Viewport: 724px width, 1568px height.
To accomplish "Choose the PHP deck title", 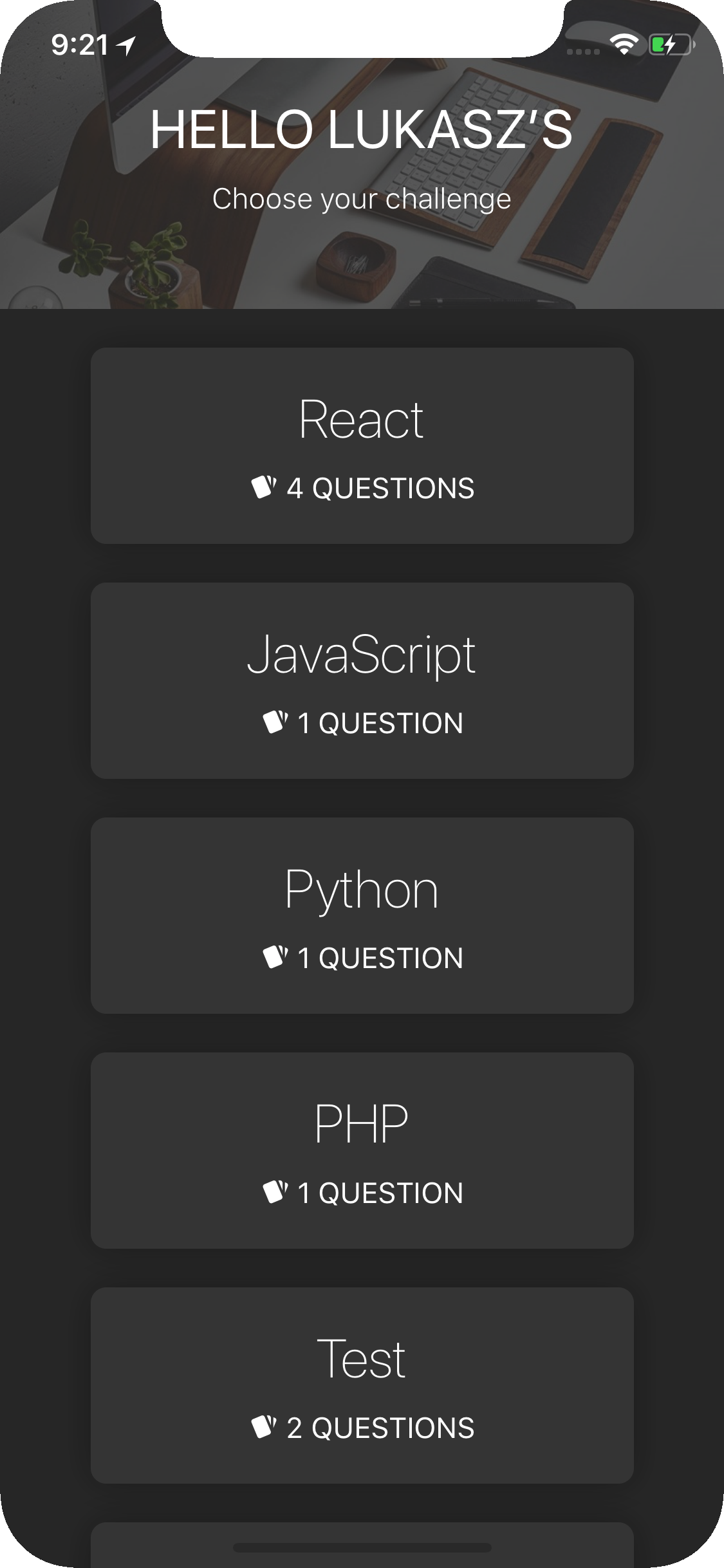I will 362,1125.
